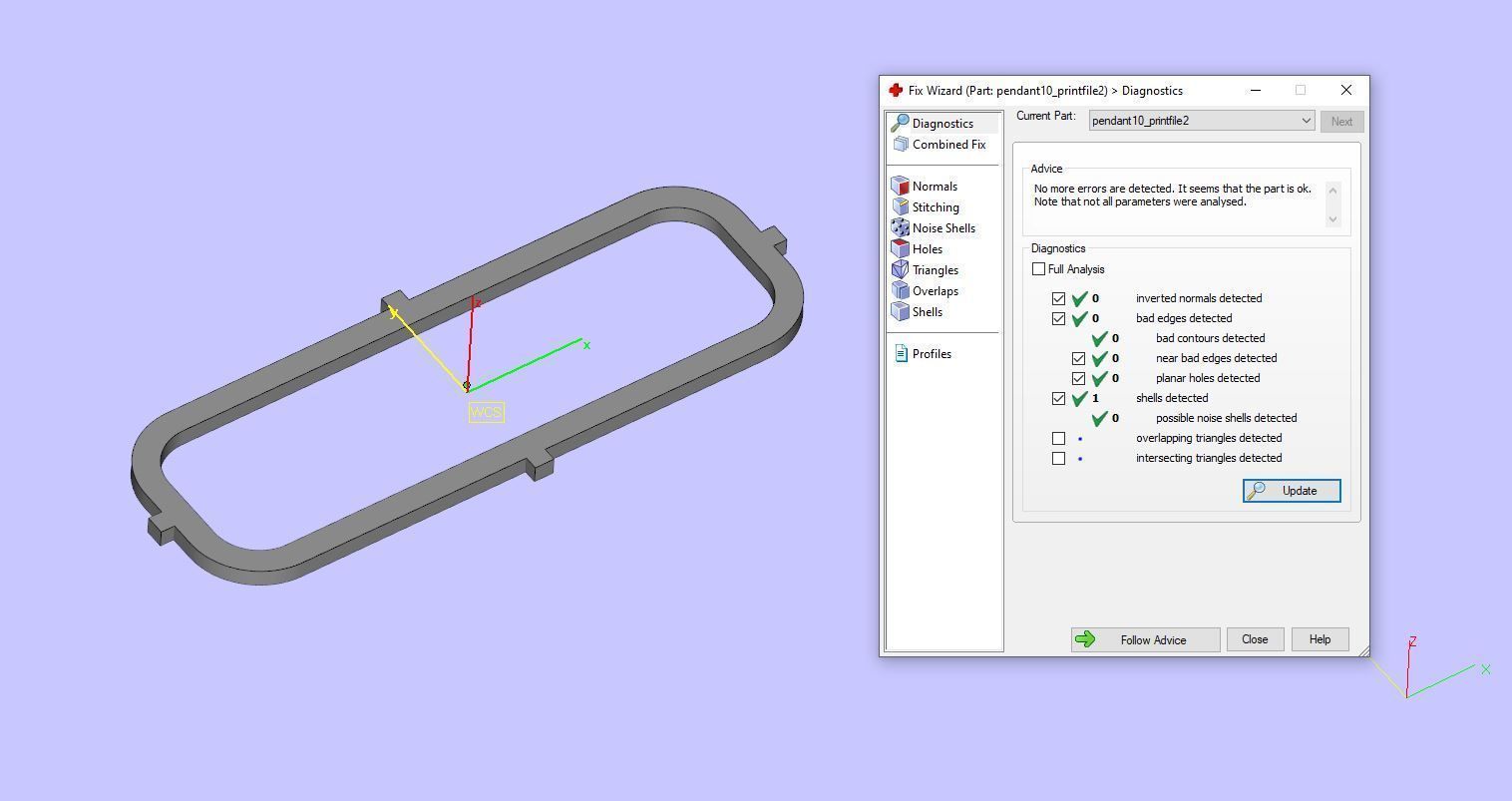Open the Shells page
Screen dimensions: 1512x801
(927, 311)
